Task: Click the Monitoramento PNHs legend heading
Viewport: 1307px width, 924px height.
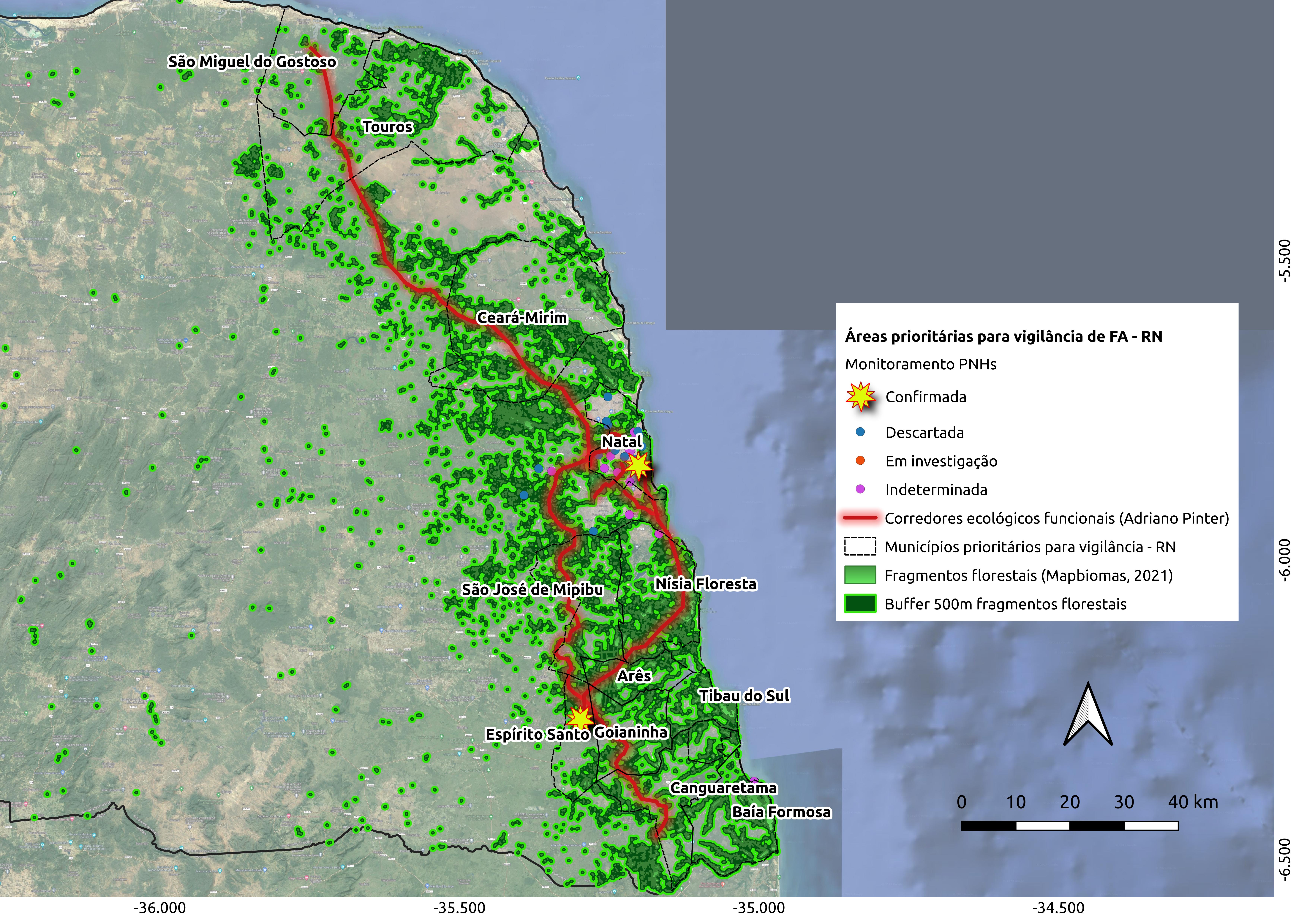Action: (920, 364)
